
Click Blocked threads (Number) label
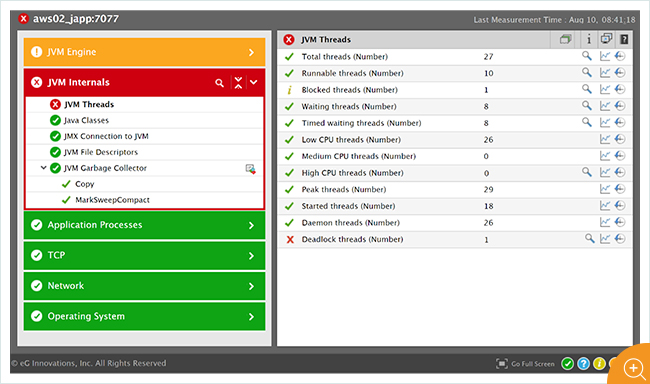click(349, 90)
